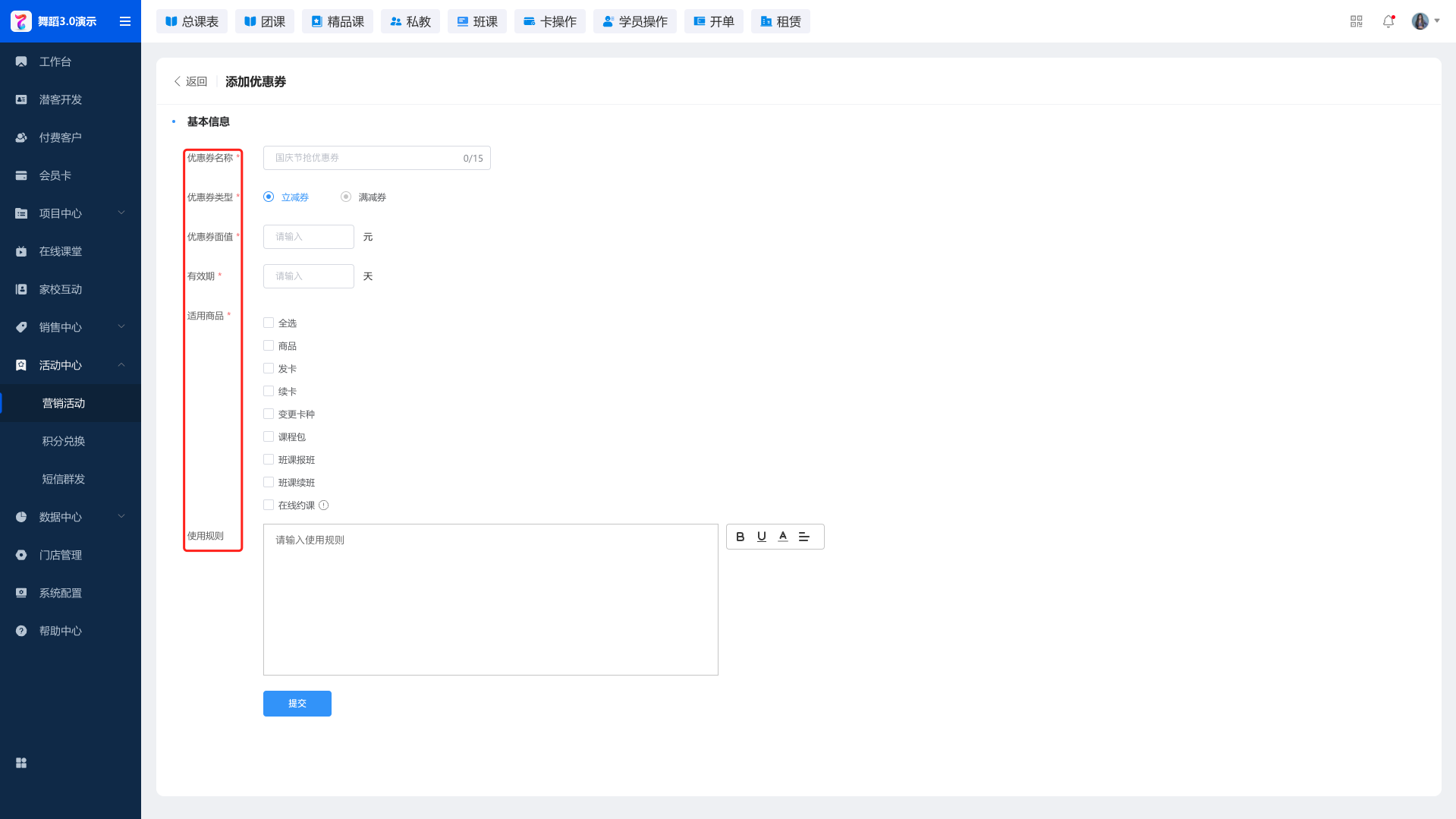Focus the 优惠券面值 input field
The height and width of the screenshot is (819, 1456).
coord(309,237)
